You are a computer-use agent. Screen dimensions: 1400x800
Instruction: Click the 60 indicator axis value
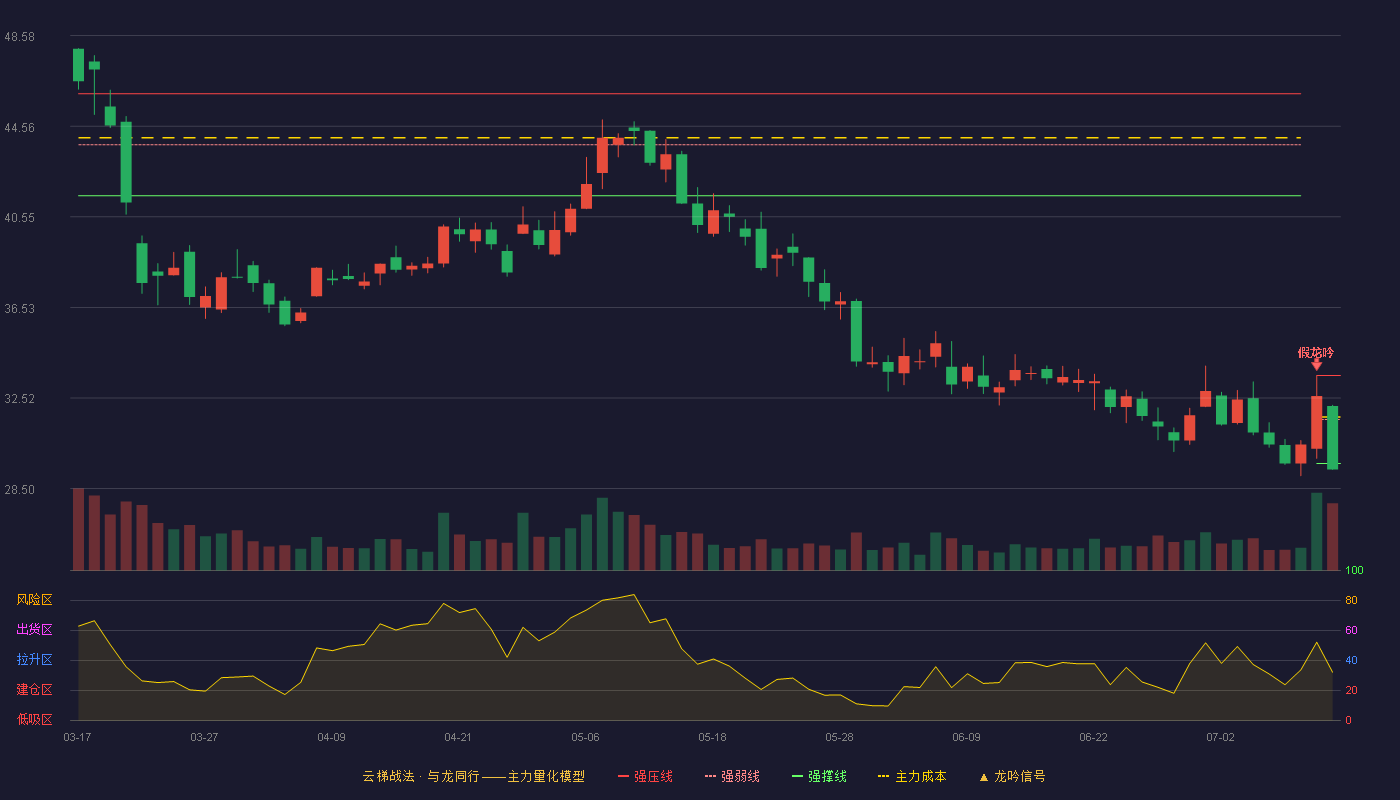tap(1351, 631)
